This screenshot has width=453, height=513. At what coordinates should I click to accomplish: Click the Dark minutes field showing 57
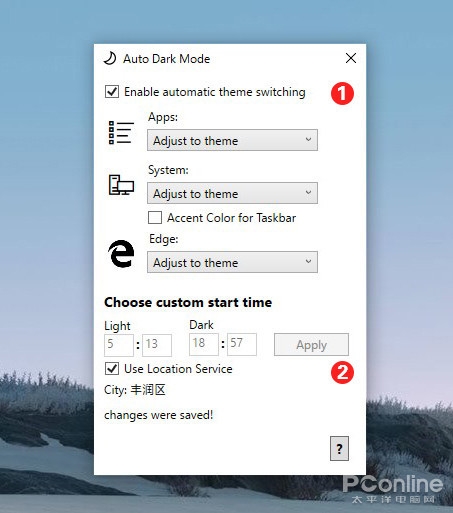coord(242,344)
